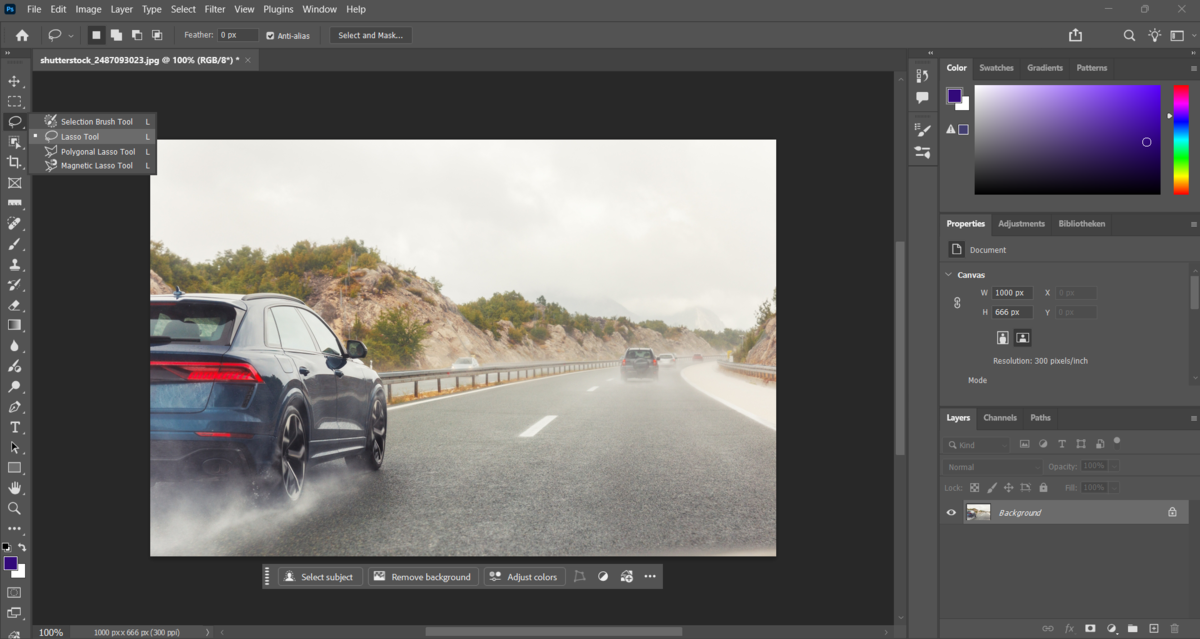The image size is (1200, 639).
Task: Select the Rectangular Marquee tool
Action: coord(14,101)
